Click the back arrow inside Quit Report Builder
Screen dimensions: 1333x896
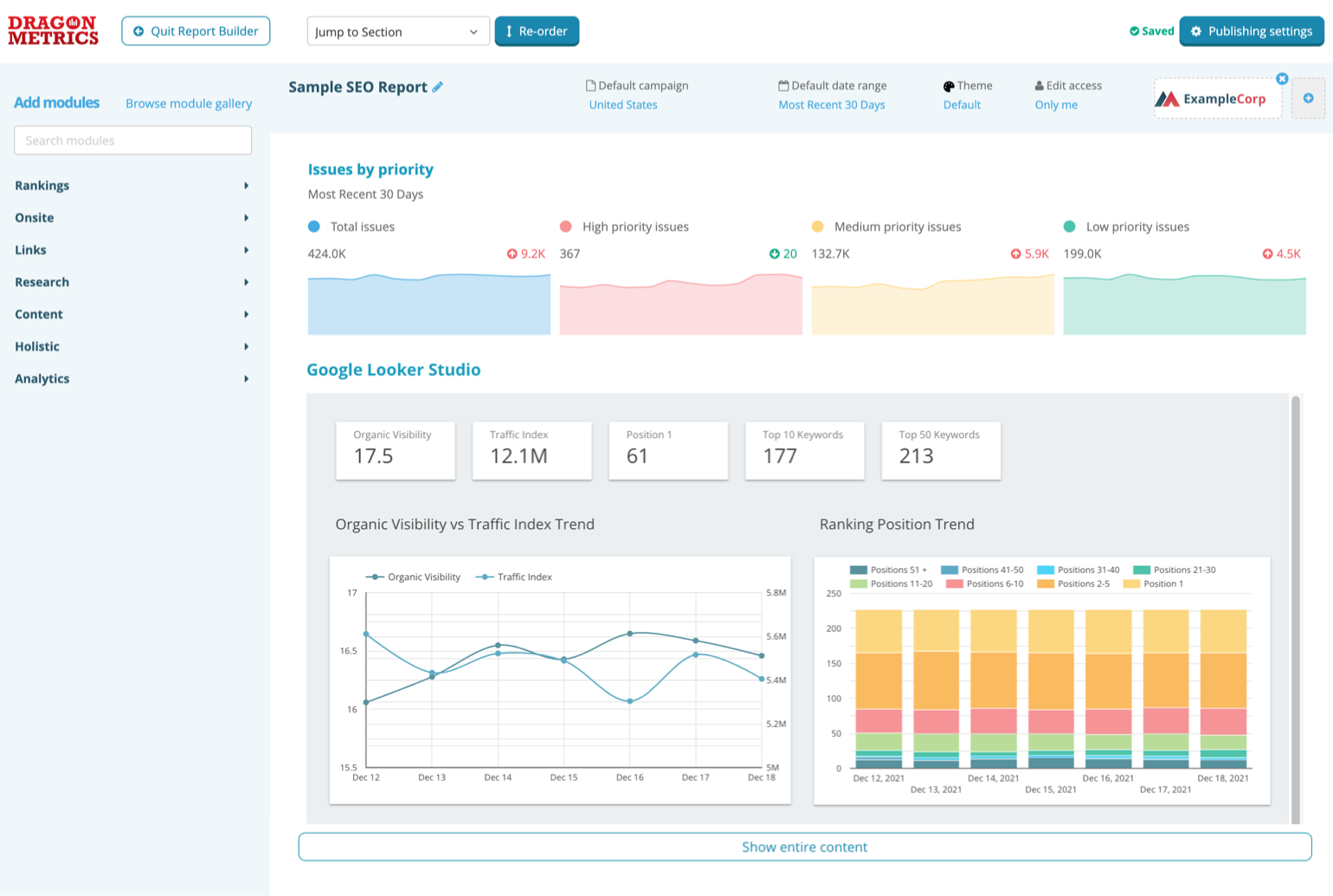coord(138,31)
